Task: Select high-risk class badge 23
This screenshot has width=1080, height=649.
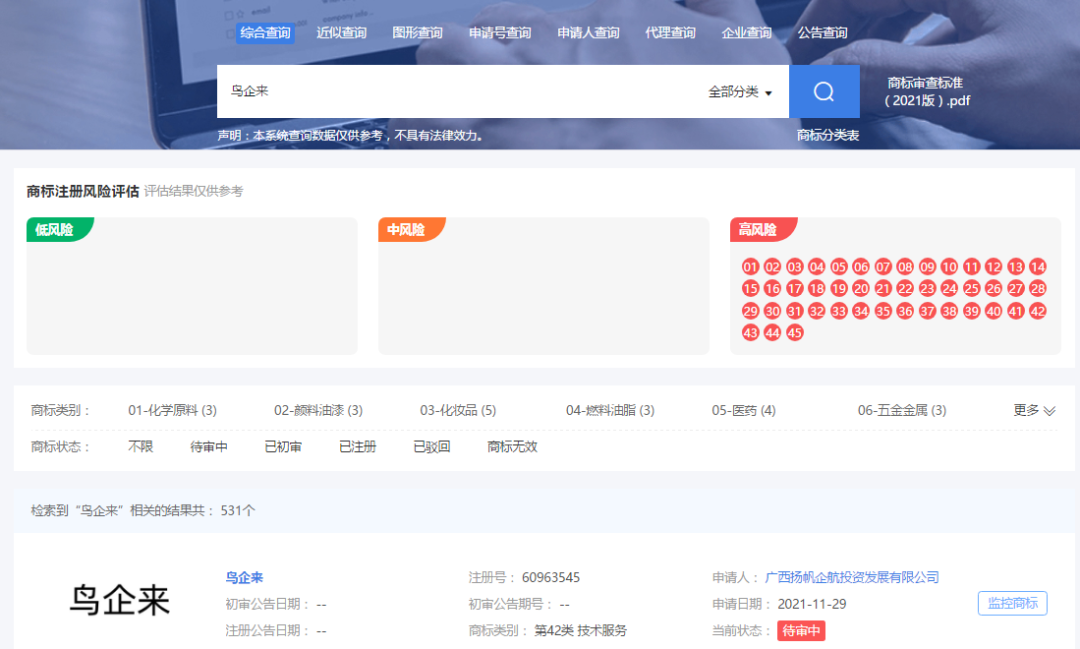Action: tap(927, 289)
